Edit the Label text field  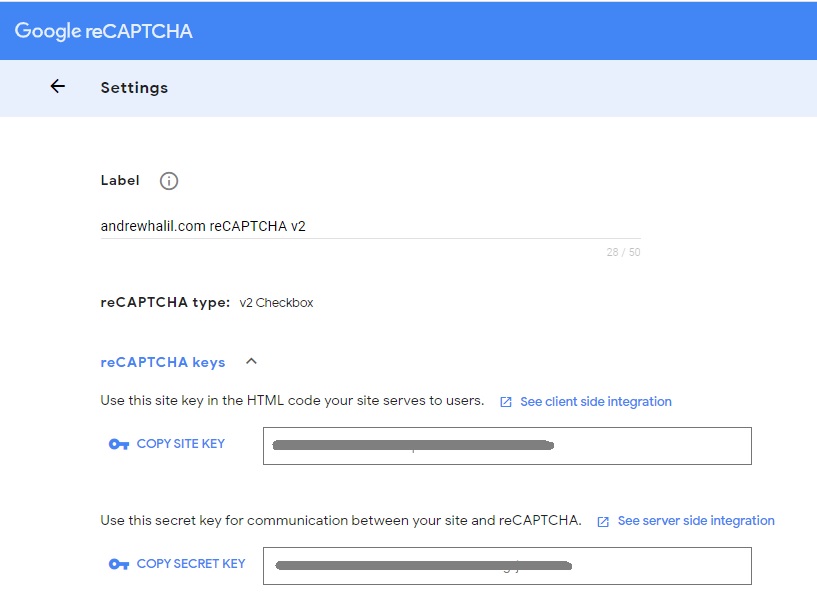click(x=370, y=226)
